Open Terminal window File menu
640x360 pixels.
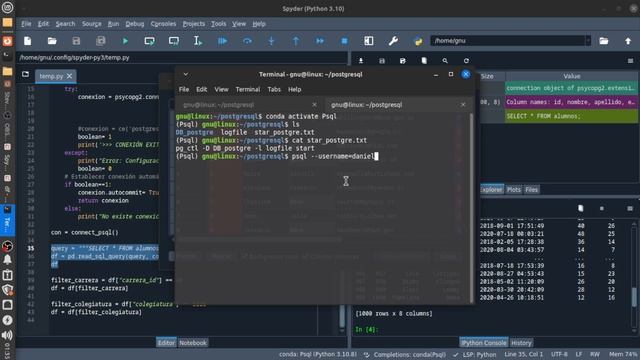pos(184,89)
